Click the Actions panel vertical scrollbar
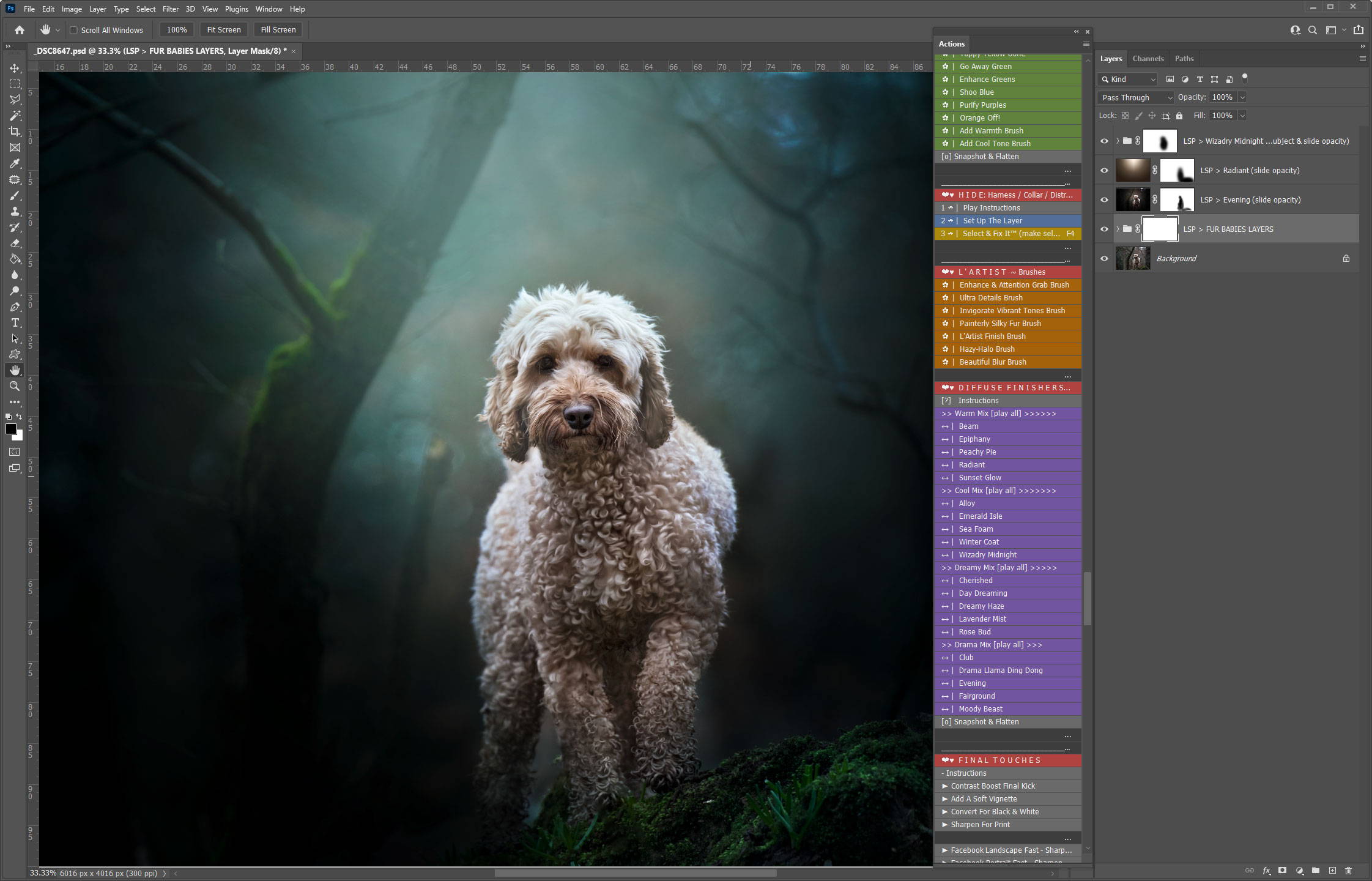Screen dimensions: 1372x881 click(1087, 598)
